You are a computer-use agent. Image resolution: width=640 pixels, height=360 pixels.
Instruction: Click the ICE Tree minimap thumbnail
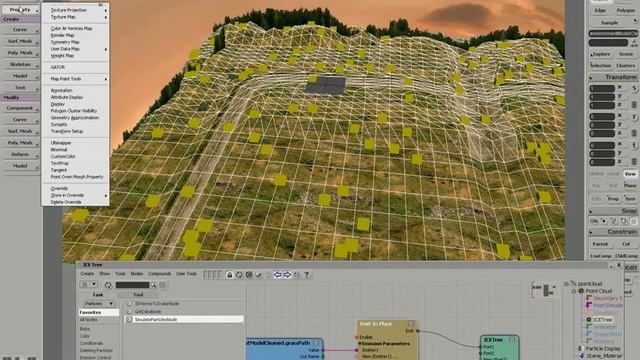[545, 289]
